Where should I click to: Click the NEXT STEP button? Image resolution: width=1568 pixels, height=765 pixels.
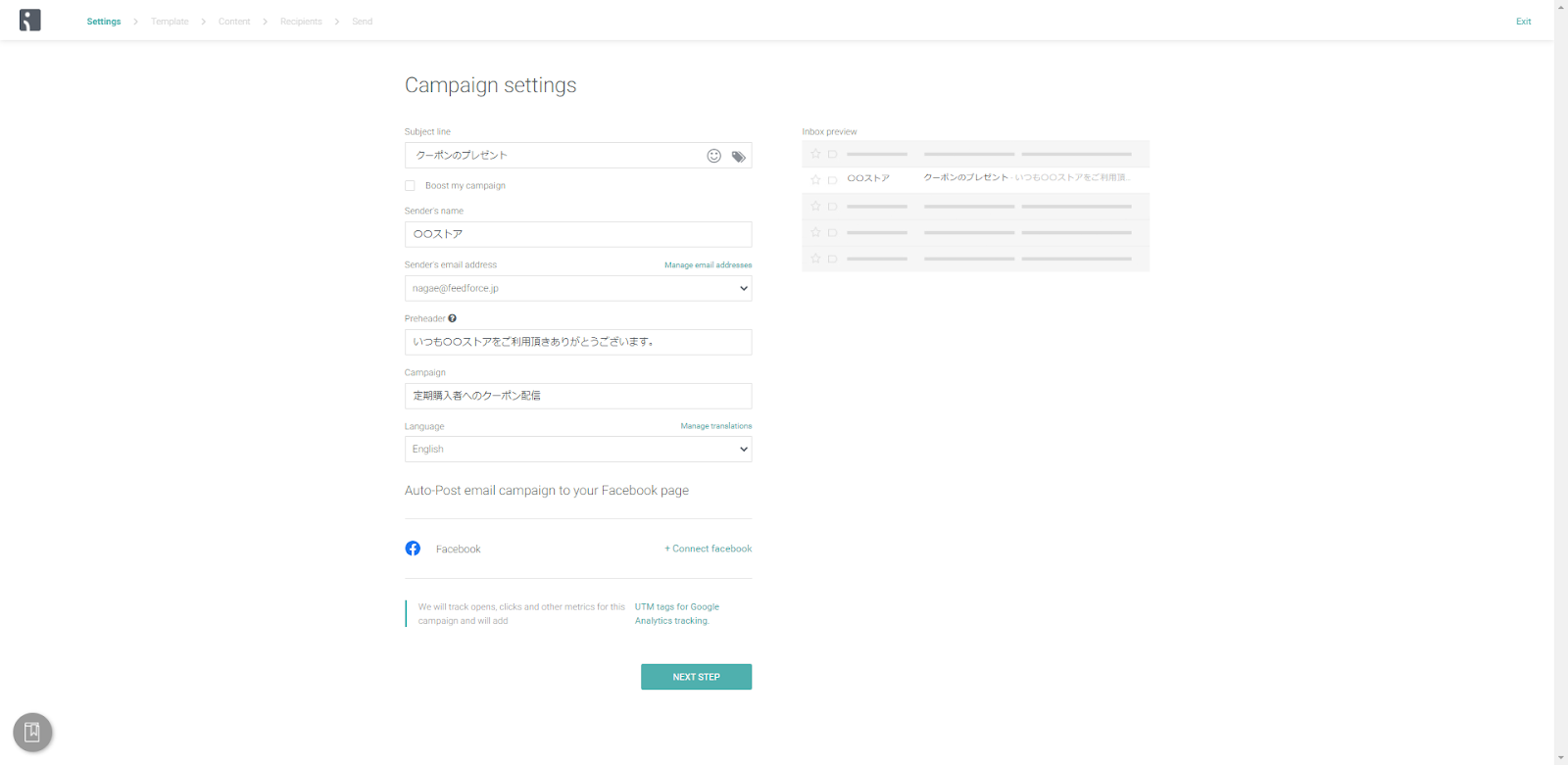(696, 677)
